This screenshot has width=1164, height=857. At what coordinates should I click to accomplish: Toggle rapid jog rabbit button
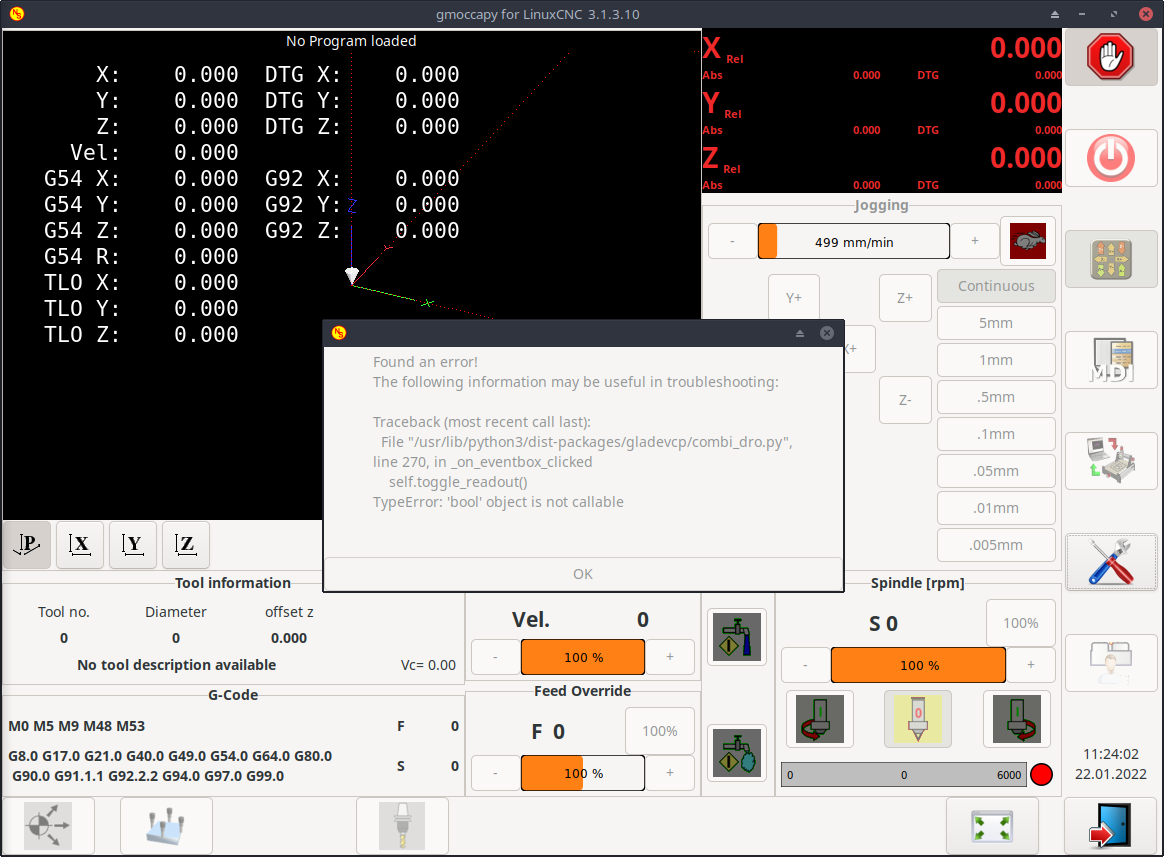coord(1027,241)
